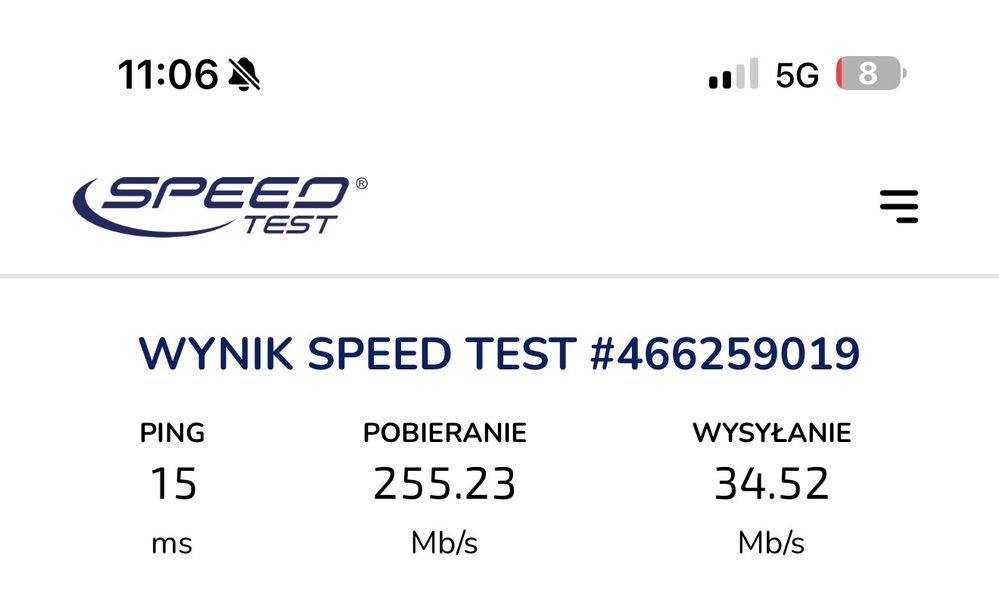Open the hamburger menu
Image resolution: width=999 pixels, height=604 pixels.
898,206
